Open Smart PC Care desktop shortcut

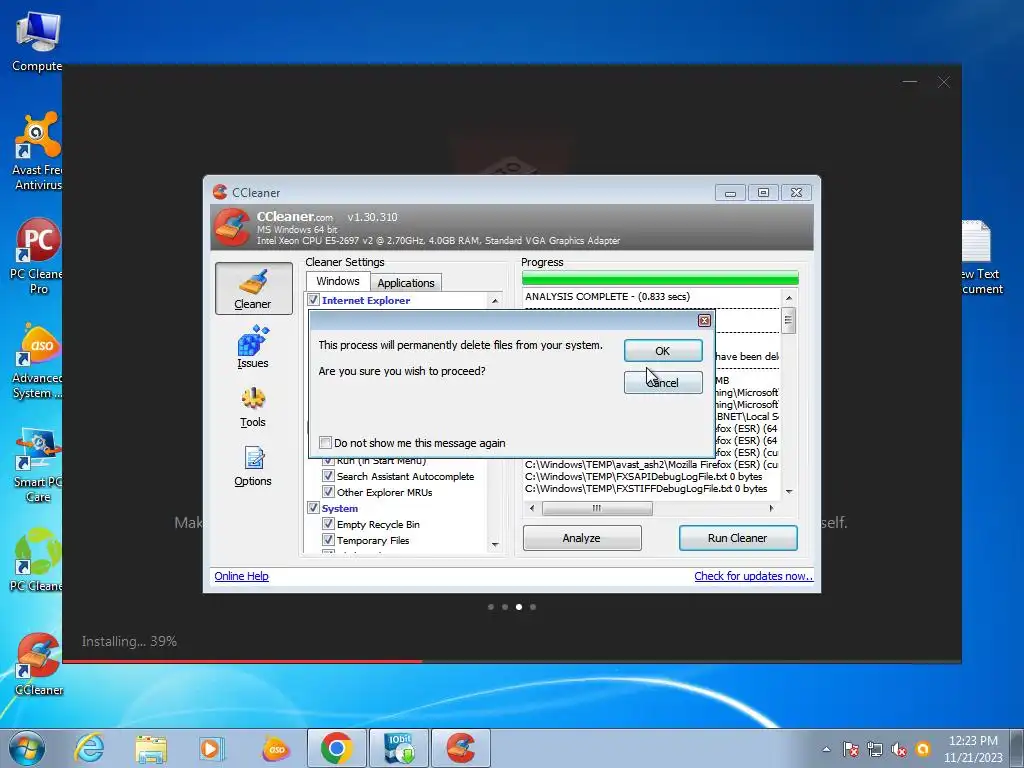point(38,465)
